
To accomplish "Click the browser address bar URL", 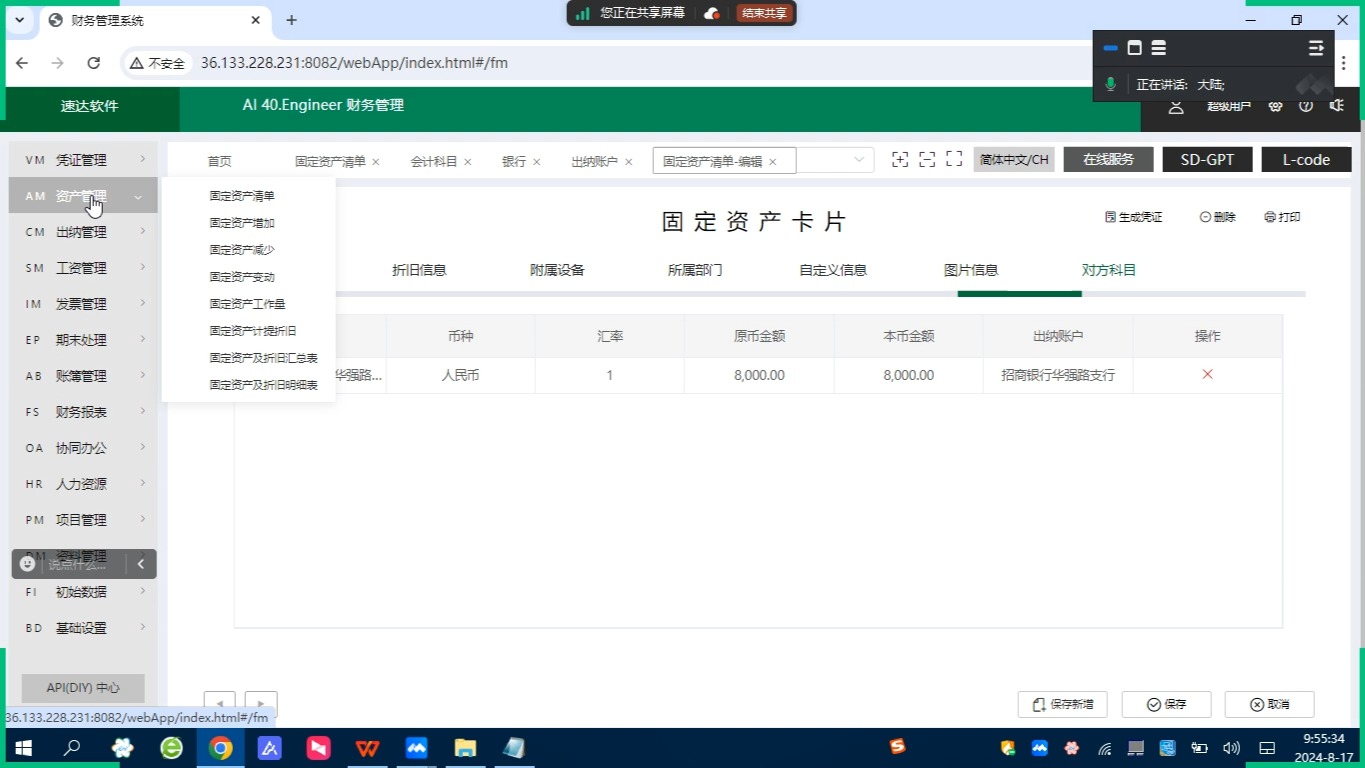I will tap(353, 62).
